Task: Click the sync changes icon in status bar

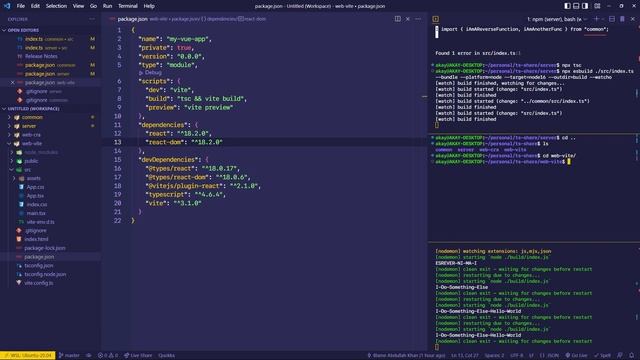Action: pos(89,356)
